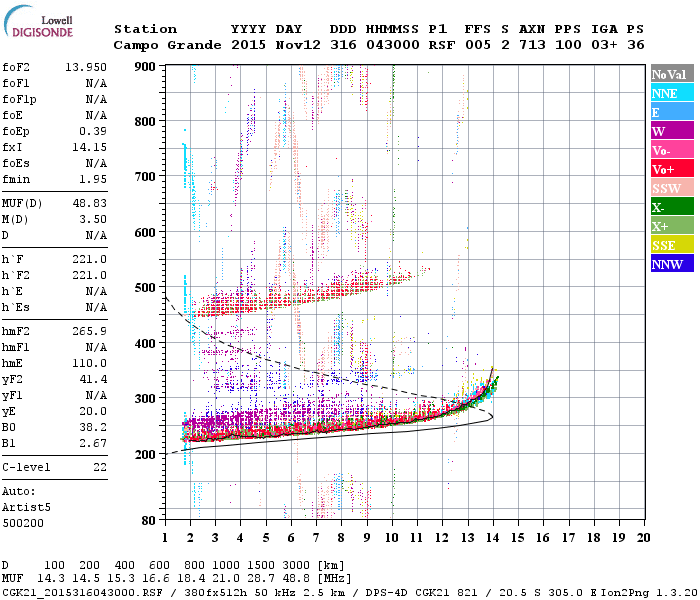This screenshot has width=700, height=600.
Task: Select the SSW salmon legend swatch
Action: point(672,188)
